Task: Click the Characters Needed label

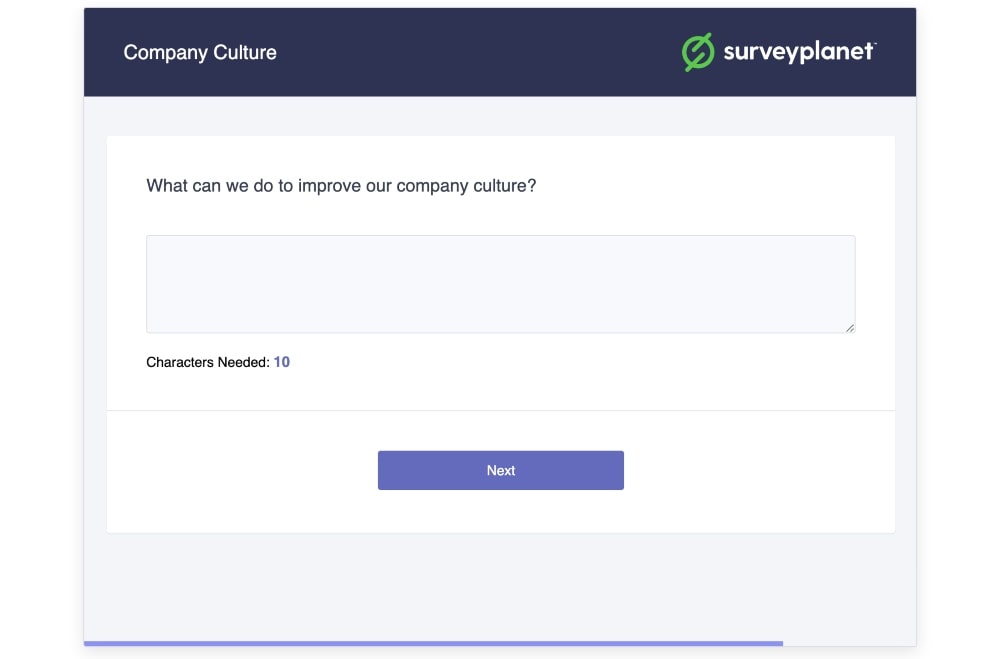Action: click(x=208, y=362)
